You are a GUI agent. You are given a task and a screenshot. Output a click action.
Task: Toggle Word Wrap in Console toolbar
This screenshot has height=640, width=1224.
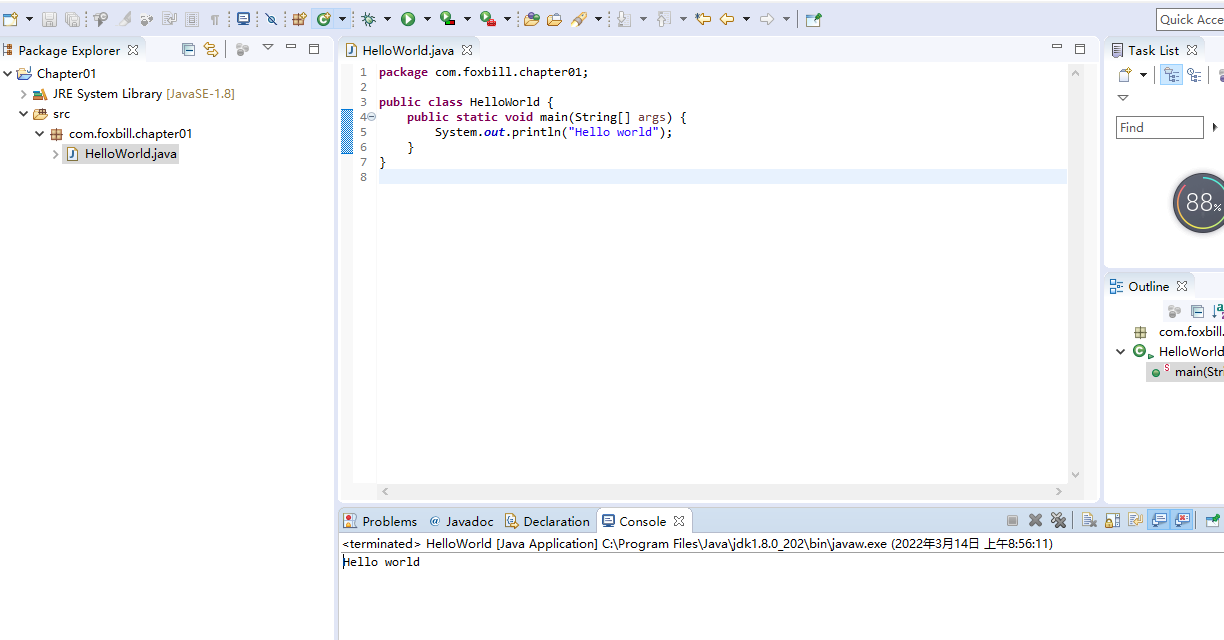click(x=1136, y=520)
